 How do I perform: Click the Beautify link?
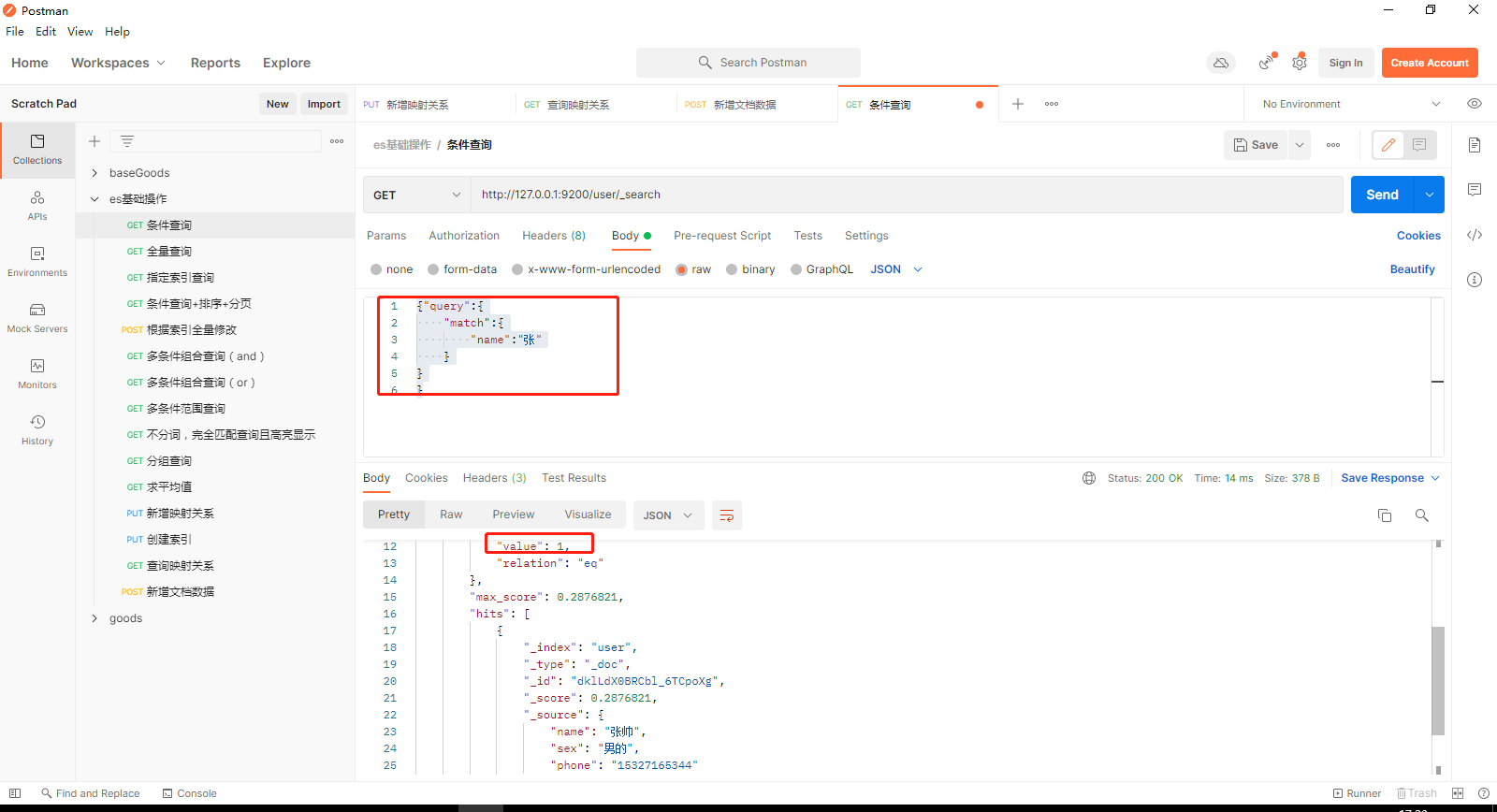point(1412,269)
